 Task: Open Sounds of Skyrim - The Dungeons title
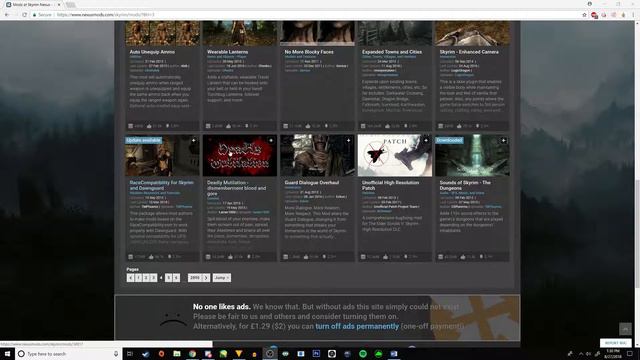click(465, 185)
